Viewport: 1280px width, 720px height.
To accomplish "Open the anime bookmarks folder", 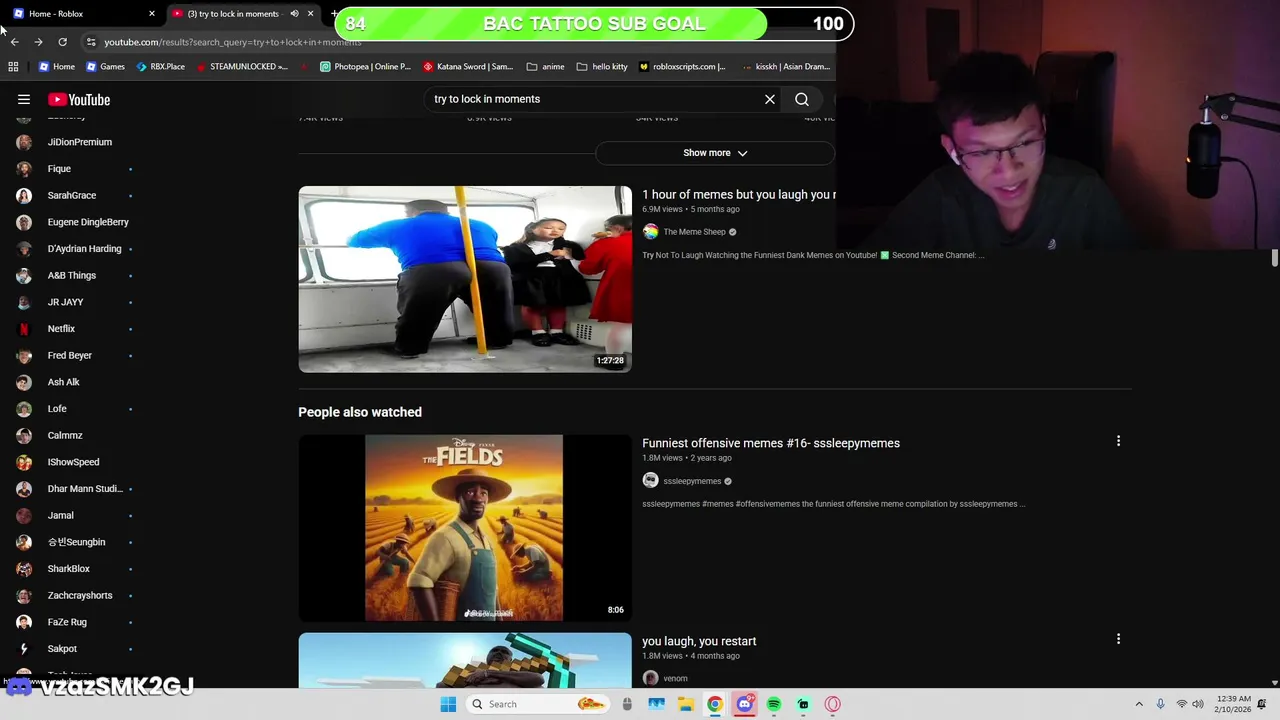I will [545, 67].
